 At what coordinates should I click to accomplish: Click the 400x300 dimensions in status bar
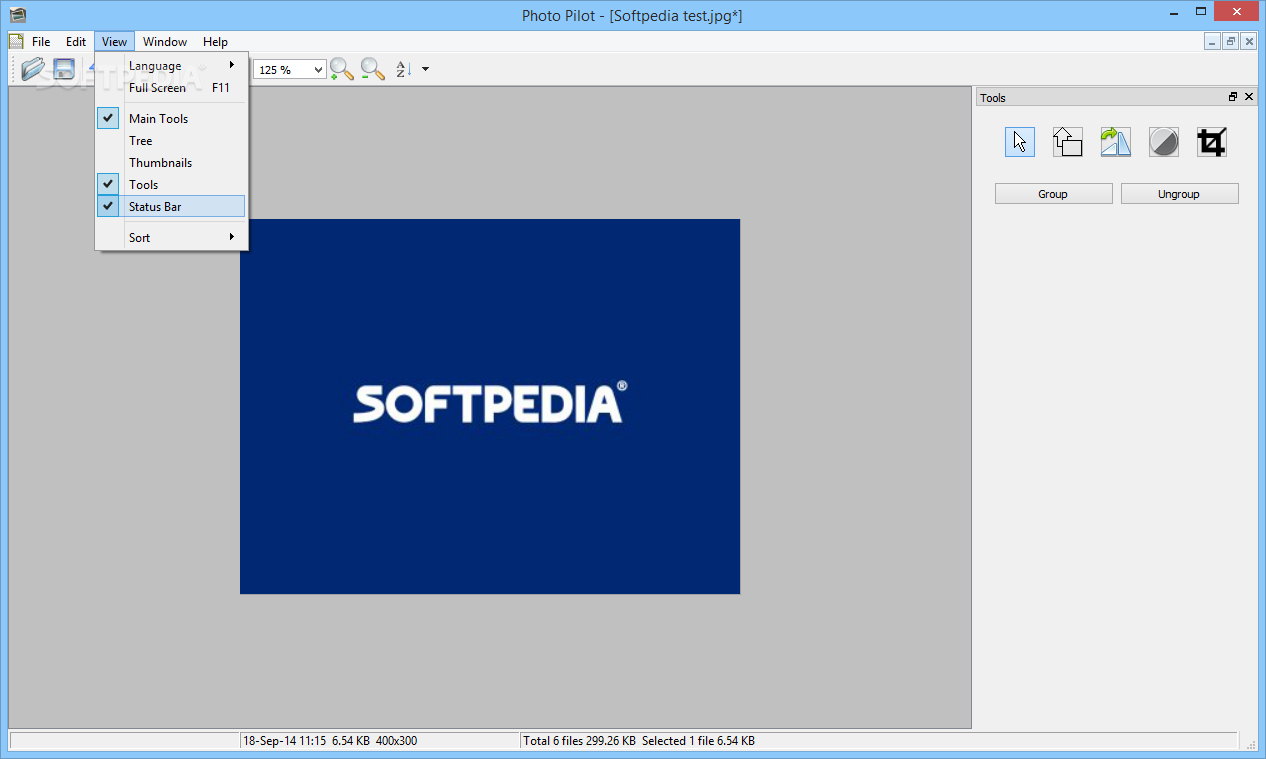(x=396, y=741)
